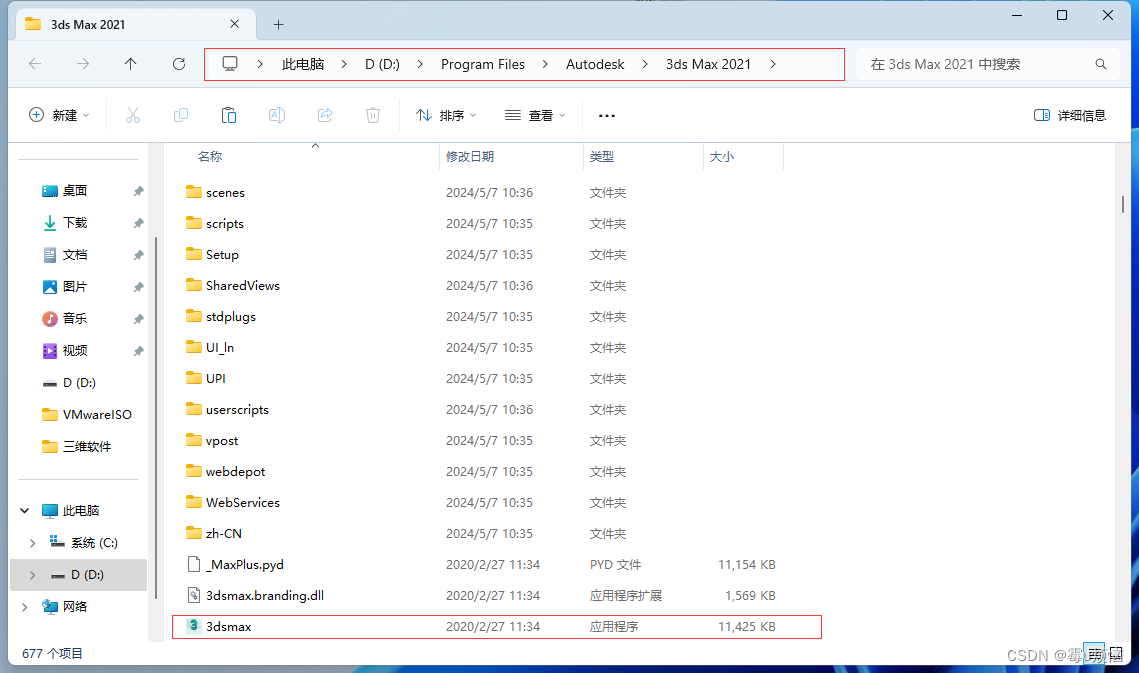Toggle the 详细信息 details pane
Viewport: 1139px width, 673px height.
(x=1069, y=115)
